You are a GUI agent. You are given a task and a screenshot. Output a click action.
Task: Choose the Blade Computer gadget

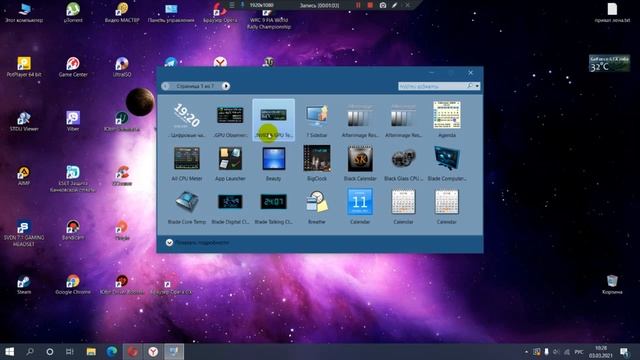447,163
